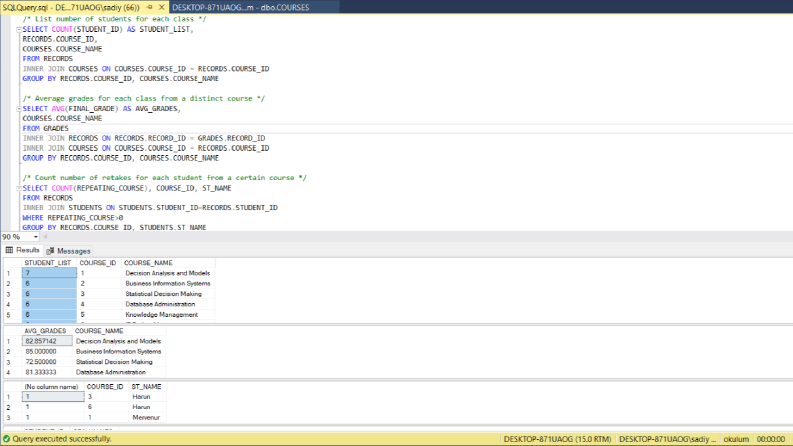The image size is (793, 446).
Task: Click the STUDENT_LIST column header
Action: [x=48, y=263]
